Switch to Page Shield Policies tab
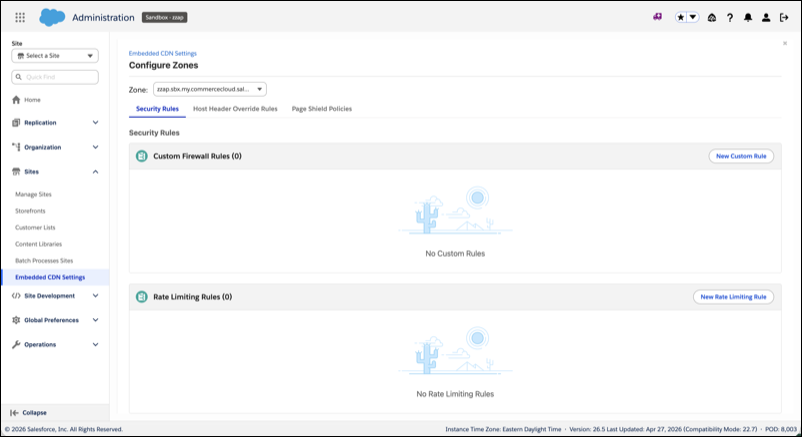The width and height of the screenshot is (802, 437). tap(322, 109)
